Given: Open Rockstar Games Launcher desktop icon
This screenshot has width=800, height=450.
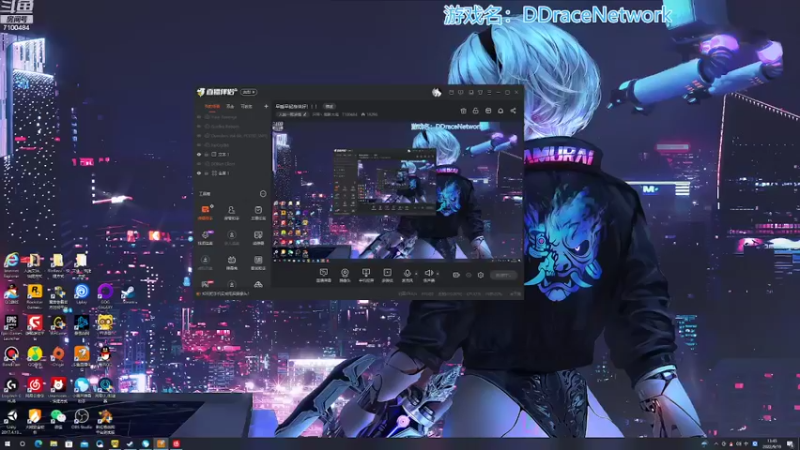Looking at the screenshot, I should (35, 295).
